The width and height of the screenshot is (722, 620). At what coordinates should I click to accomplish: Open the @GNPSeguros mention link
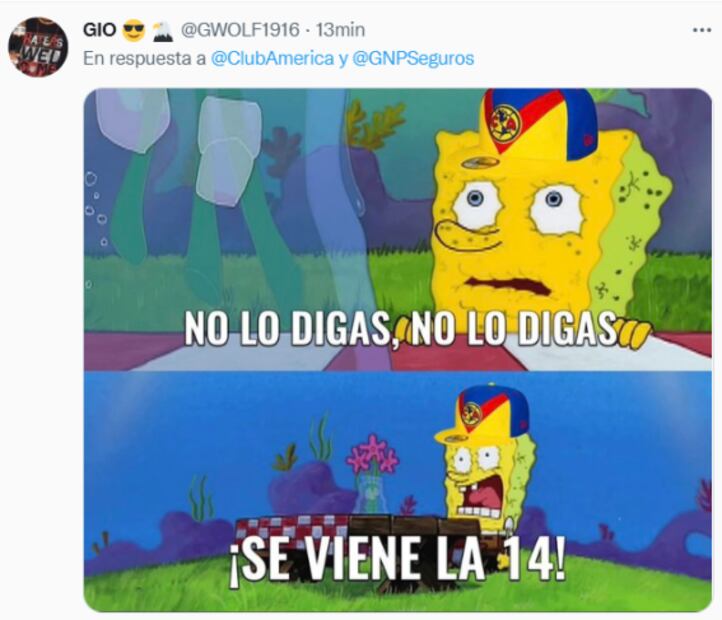tap(413, 58)
